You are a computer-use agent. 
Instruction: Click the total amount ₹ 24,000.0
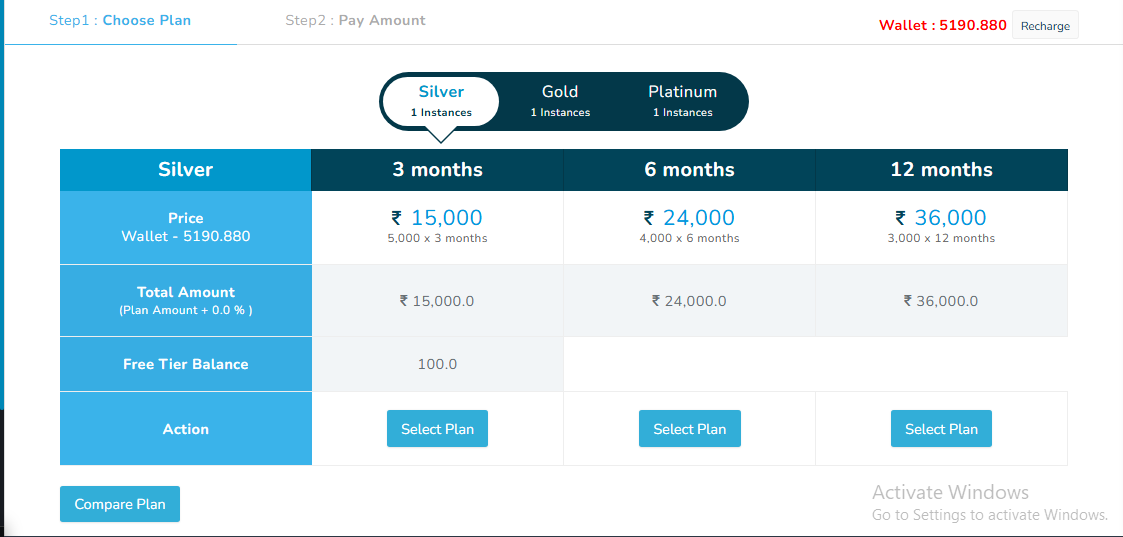[689, 301]
